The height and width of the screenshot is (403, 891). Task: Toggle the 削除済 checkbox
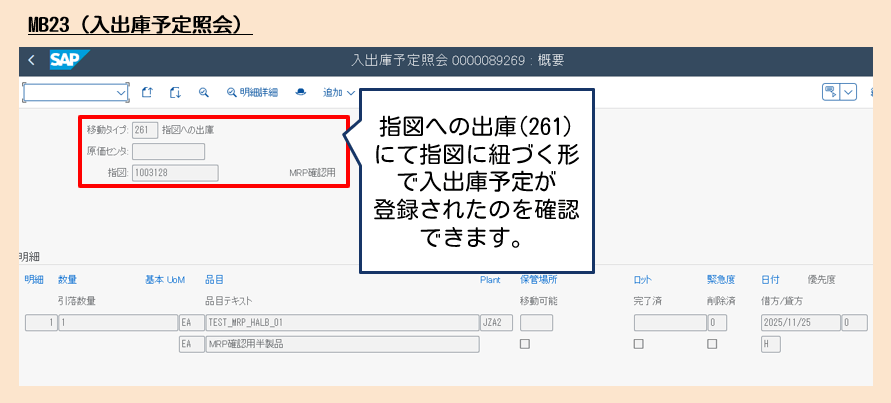[x=712, y=344]
